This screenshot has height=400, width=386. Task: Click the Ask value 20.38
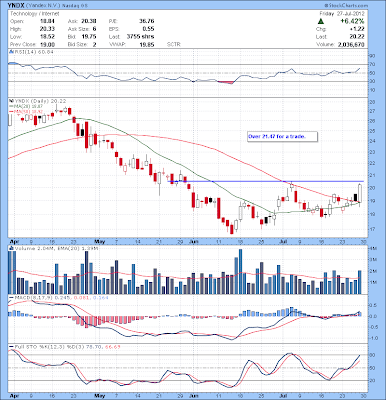(89, 21)
